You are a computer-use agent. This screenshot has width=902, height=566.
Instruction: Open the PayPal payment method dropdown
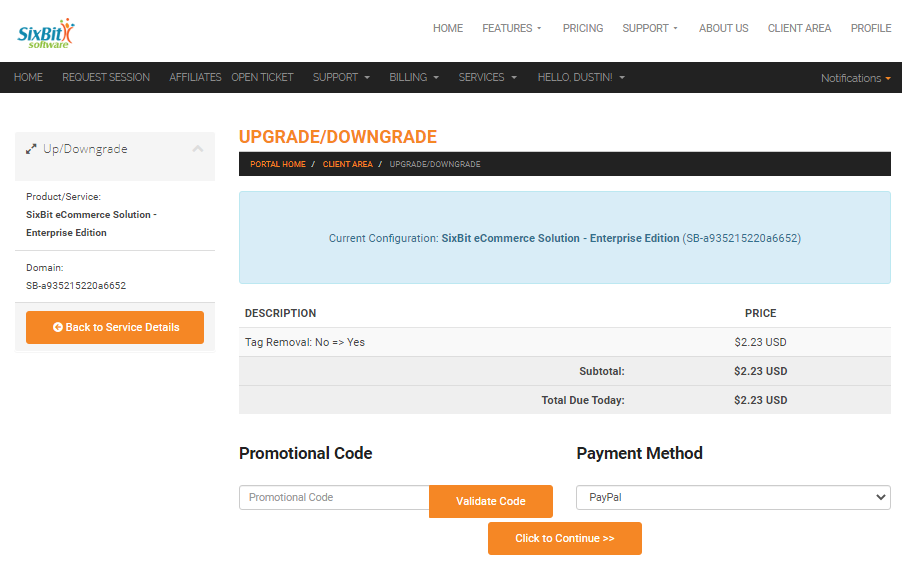point(733,498)
